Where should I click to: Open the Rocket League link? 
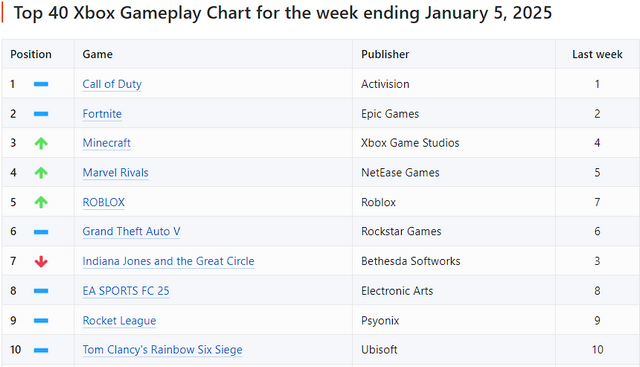coord(119,321)
